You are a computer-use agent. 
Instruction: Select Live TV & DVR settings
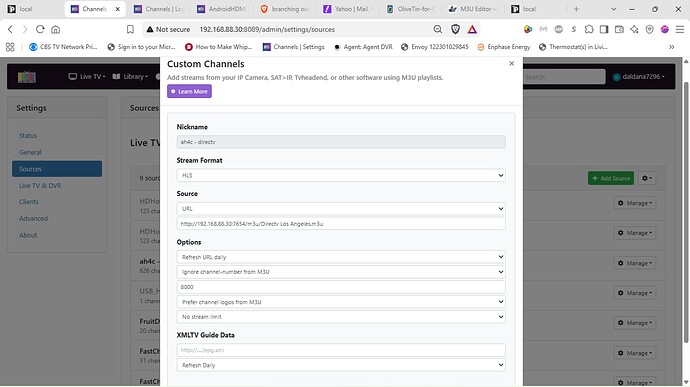40,186
